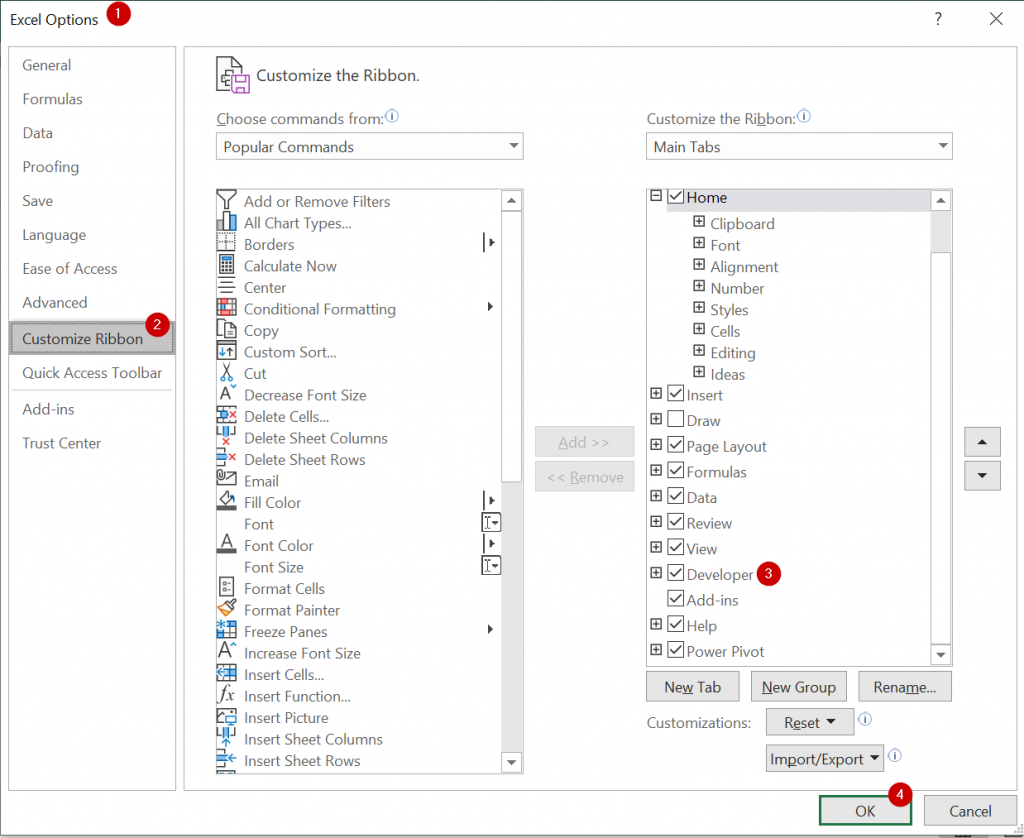Toggle the Page Layout checkbox
The width and height of the screenshot is (1024, 838).
click(x=676, y=445)
